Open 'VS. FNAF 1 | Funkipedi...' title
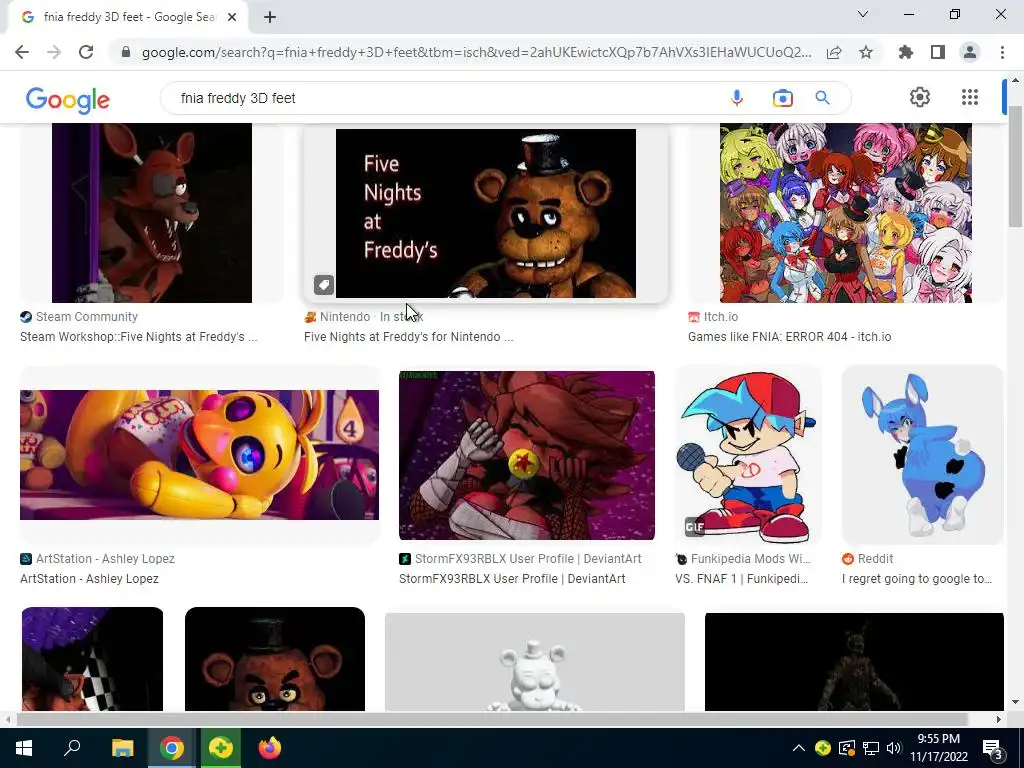 click(741, 579)
